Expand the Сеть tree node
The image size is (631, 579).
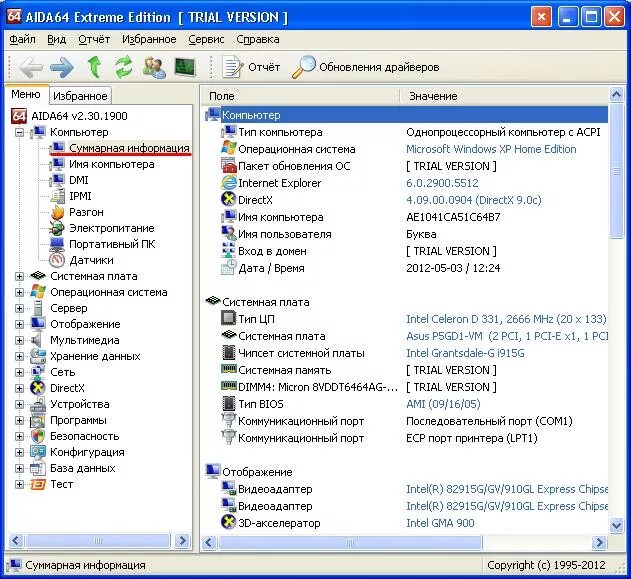tap(19, 373)
